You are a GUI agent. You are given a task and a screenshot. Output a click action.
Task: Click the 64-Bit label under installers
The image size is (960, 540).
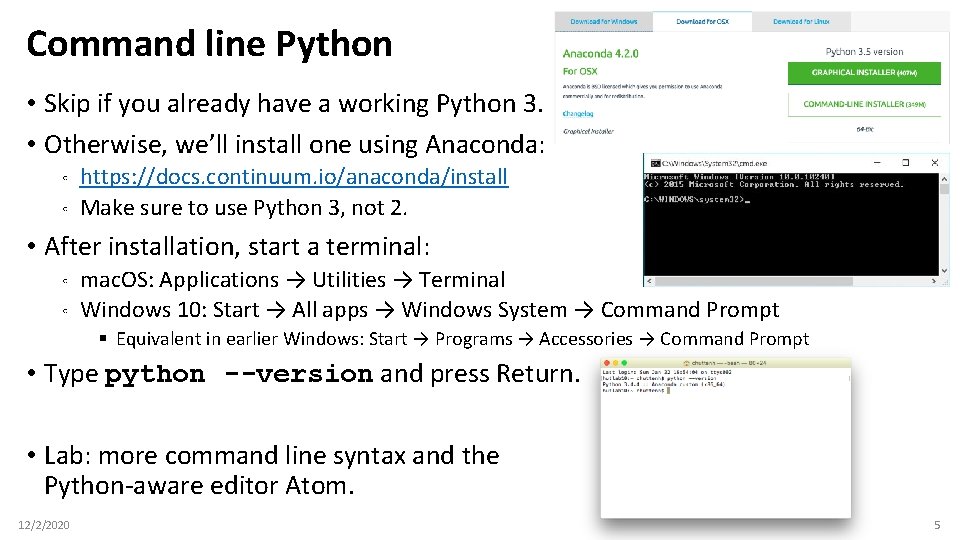pos(864,129)
